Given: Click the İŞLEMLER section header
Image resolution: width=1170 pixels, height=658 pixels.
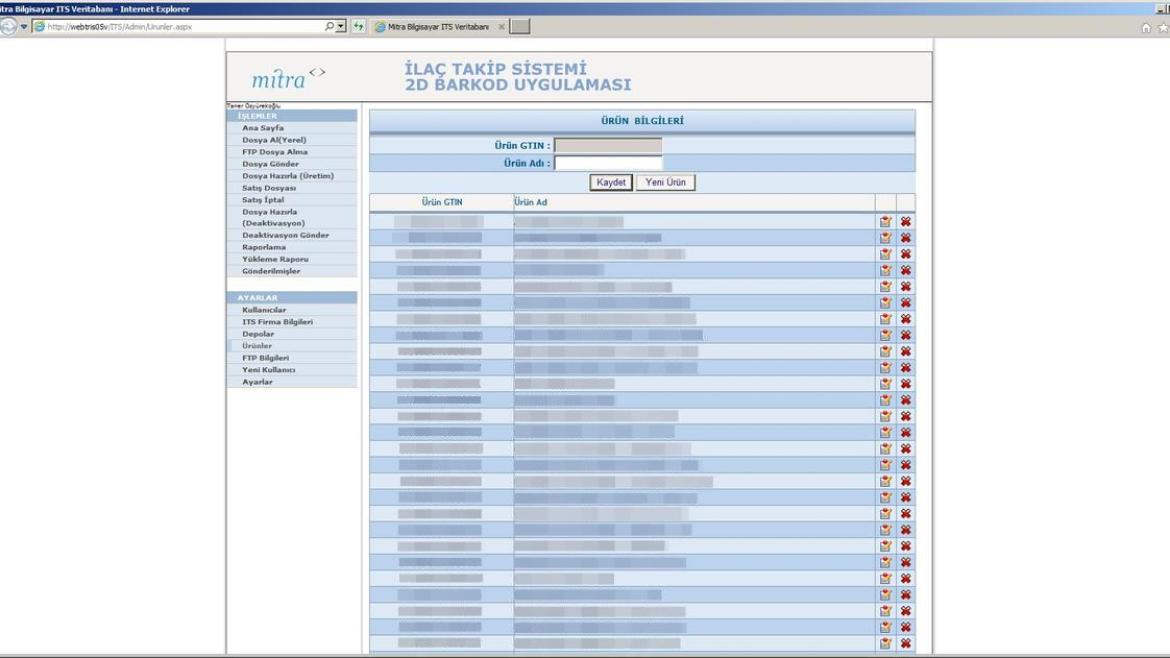Looking at the screenshot, I should coord(257,116).
